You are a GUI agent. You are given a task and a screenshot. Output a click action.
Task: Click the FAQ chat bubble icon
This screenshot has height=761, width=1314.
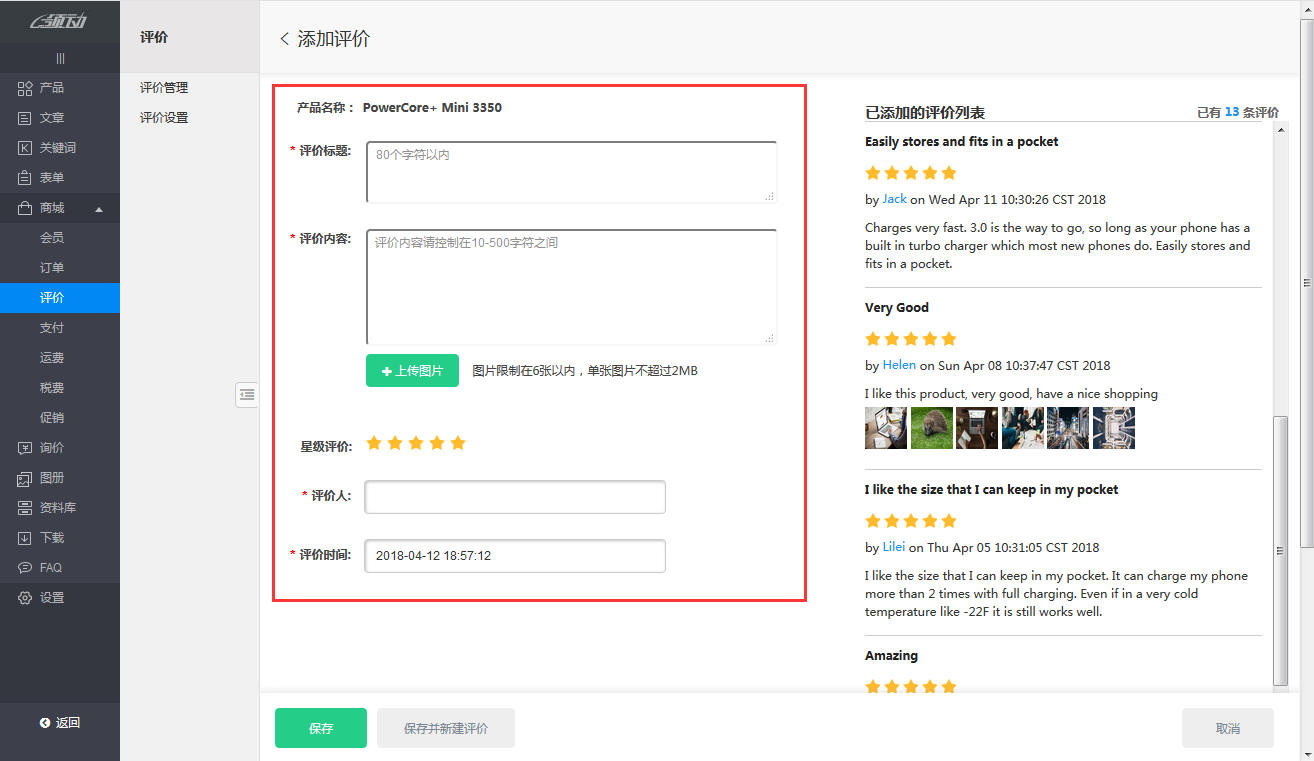(x=25, y=568)
